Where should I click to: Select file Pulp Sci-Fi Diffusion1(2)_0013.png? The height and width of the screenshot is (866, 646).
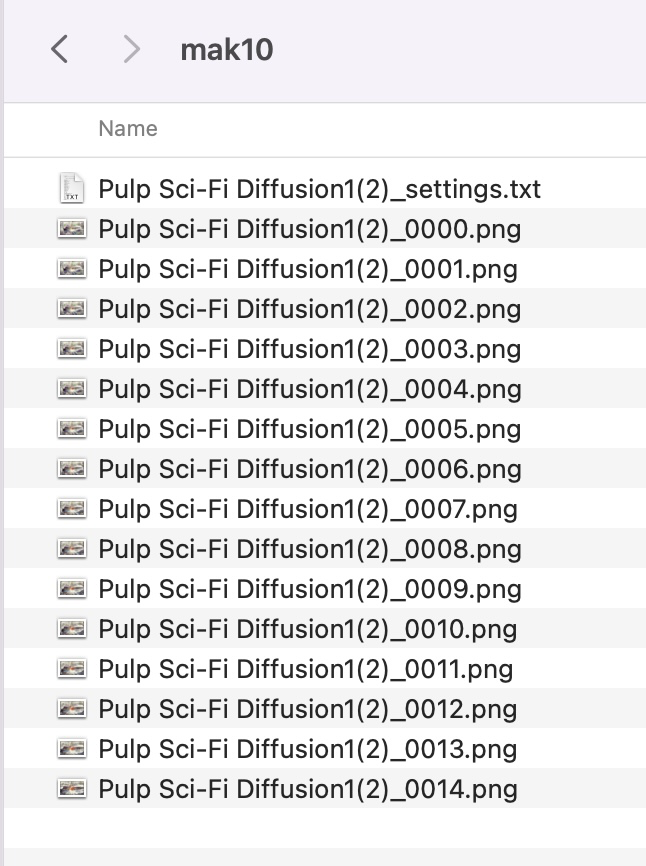[308, 749]
